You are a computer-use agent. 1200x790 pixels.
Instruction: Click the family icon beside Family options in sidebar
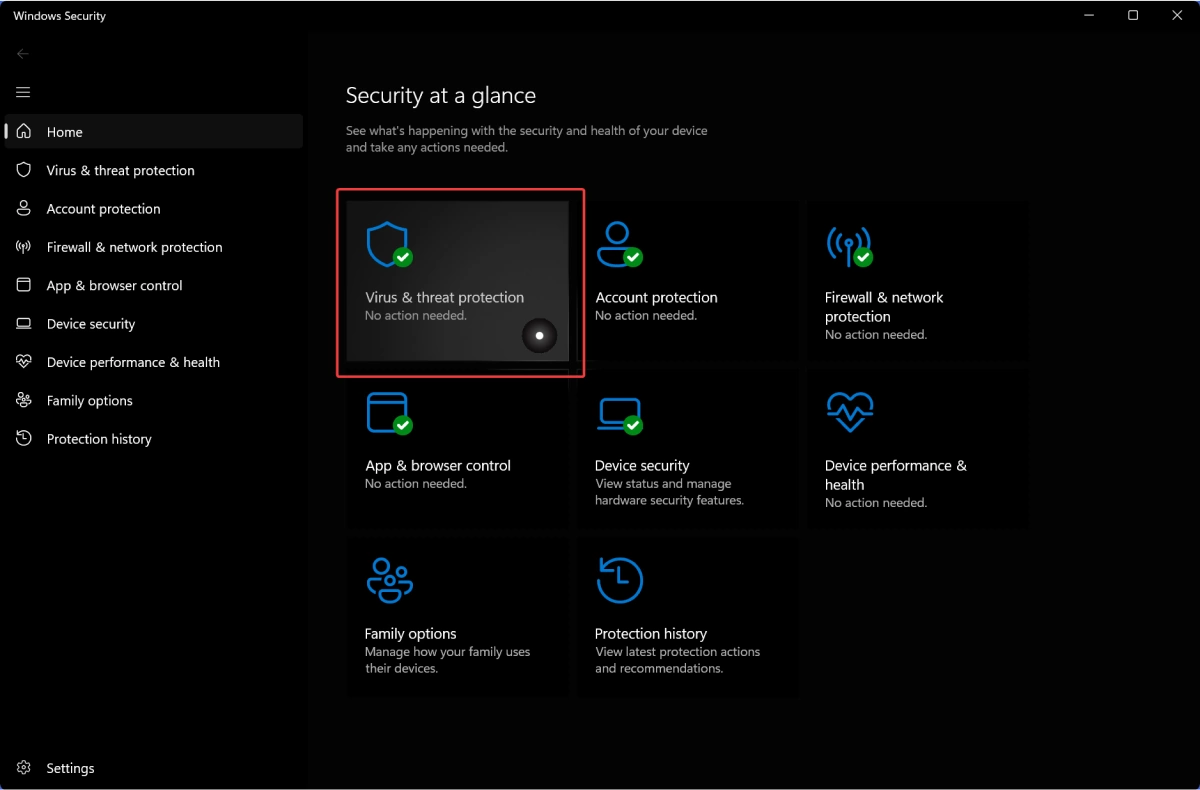point(24,400)
